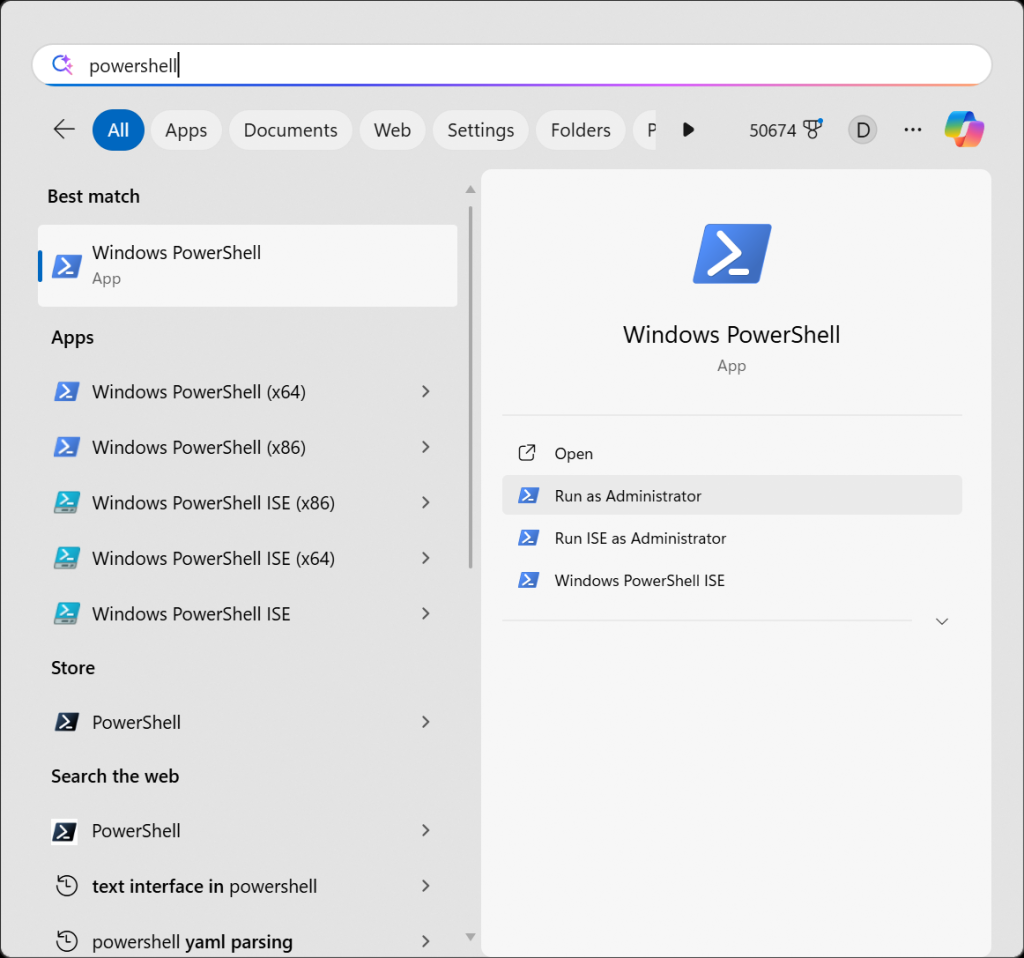The width and height of the screenshot is (1024, 958).
Task: Expand Windows PowerShell ISE (x64) chevron
Action: coord(426,558)
